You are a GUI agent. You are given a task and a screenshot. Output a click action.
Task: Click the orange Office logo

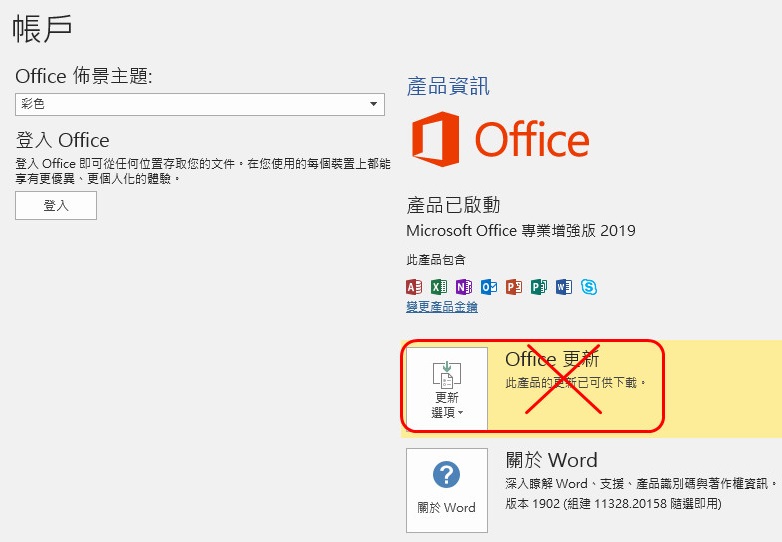(x=500, y=139)
